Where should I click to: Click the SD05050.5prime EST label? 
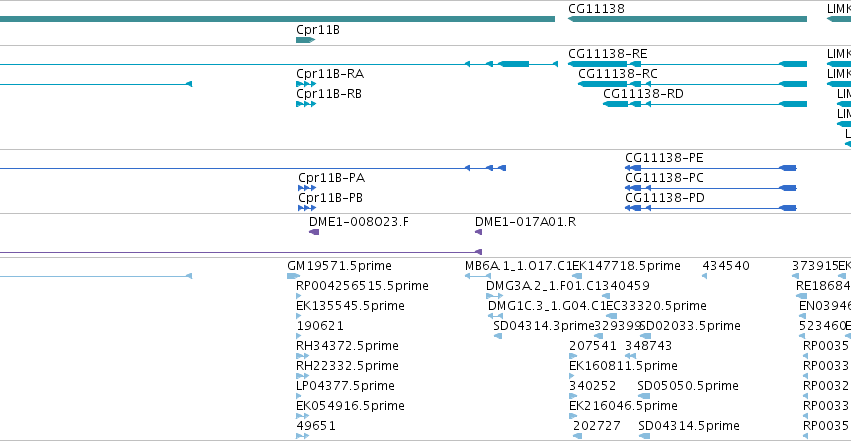688,386
